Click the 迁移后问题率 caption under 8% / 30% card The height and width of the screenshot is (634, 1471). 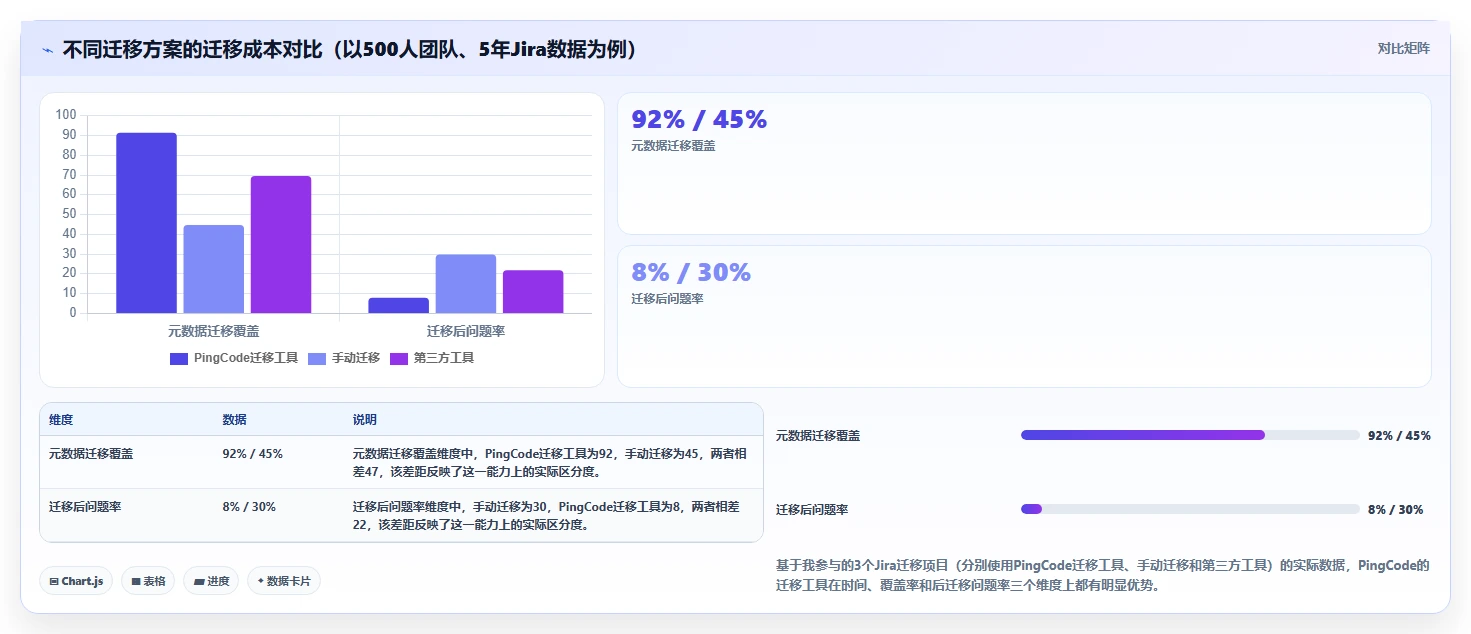[x=667, y=298]
